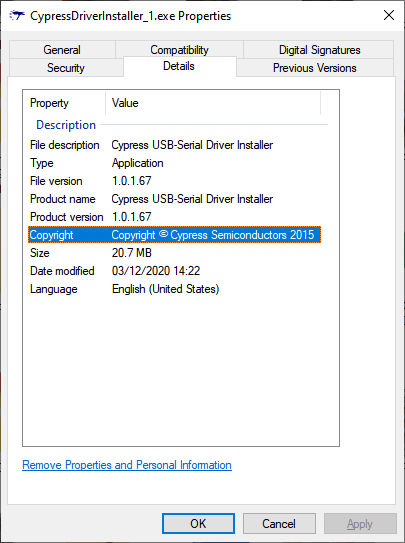Select the File version property label

(56, 181)
